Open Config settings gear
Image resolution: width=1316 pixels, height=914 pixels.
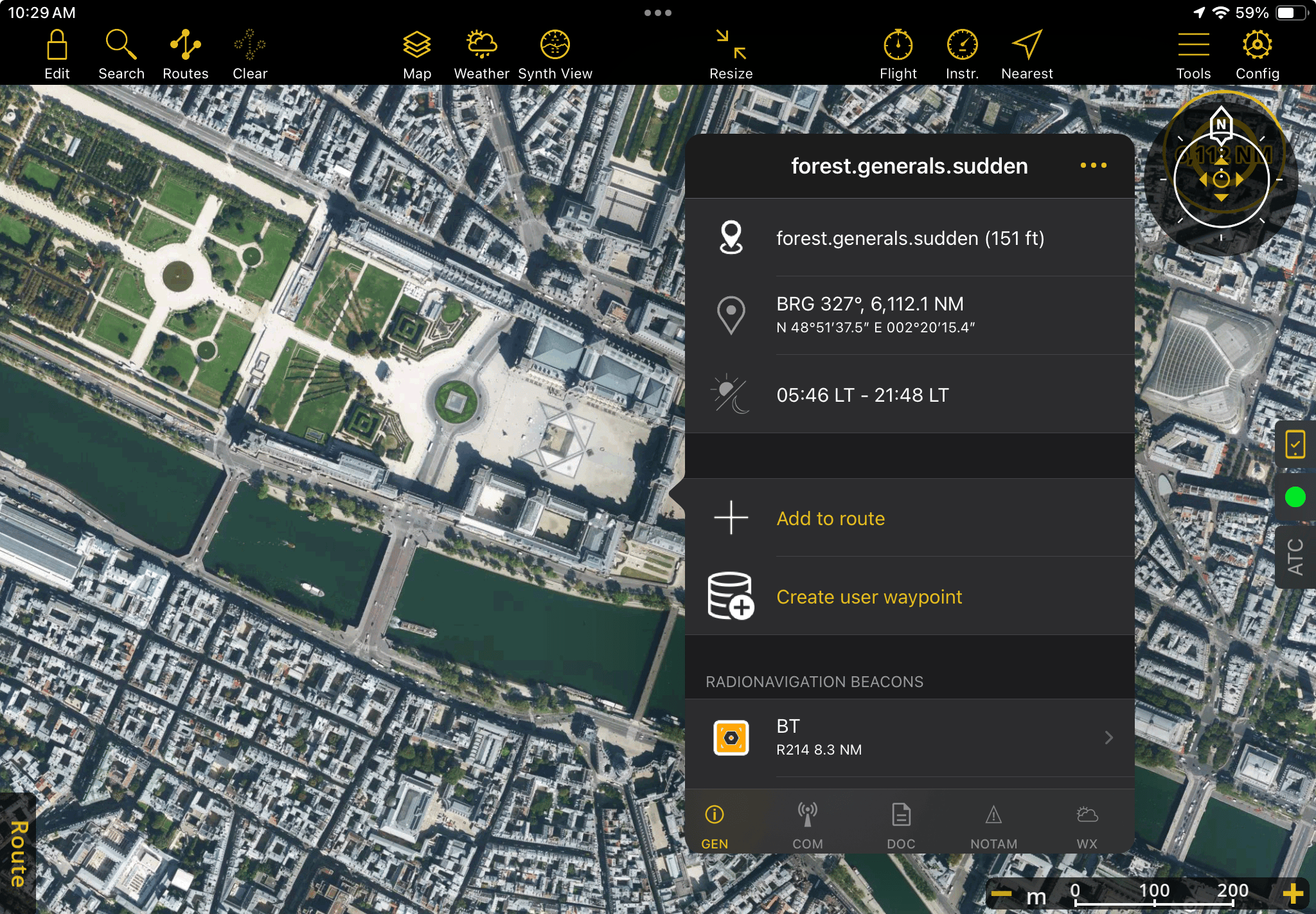click(x=1258, y=55)
